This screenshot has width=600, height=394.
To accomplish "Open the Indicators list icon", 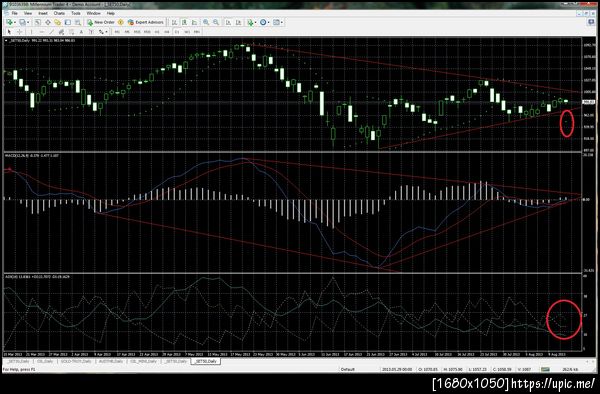I will click(250, 22).
